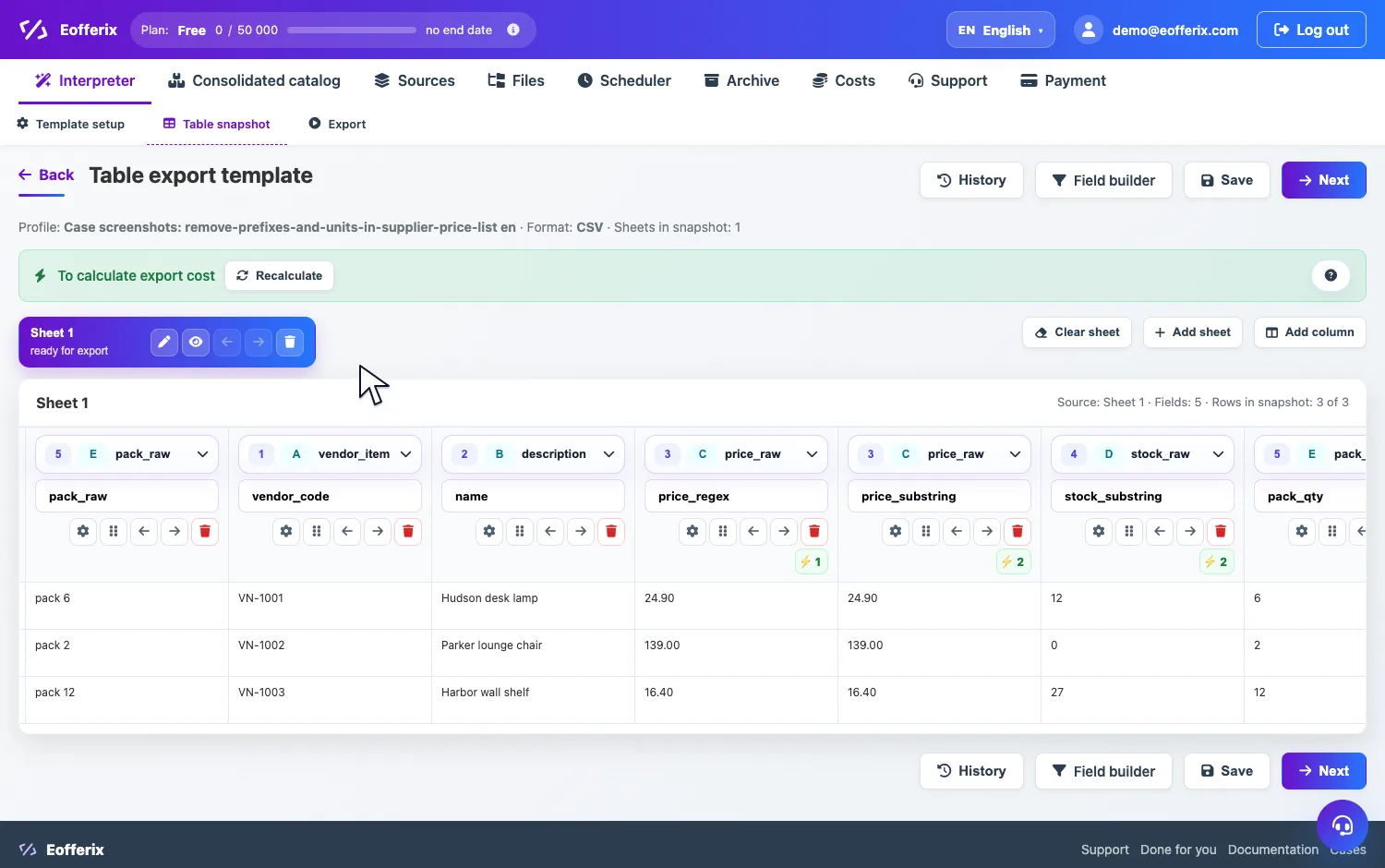Open the Scheduler menu item
Image resolution: width=1385 pixels, height=868 pixels.
click(x=624, y=80)
